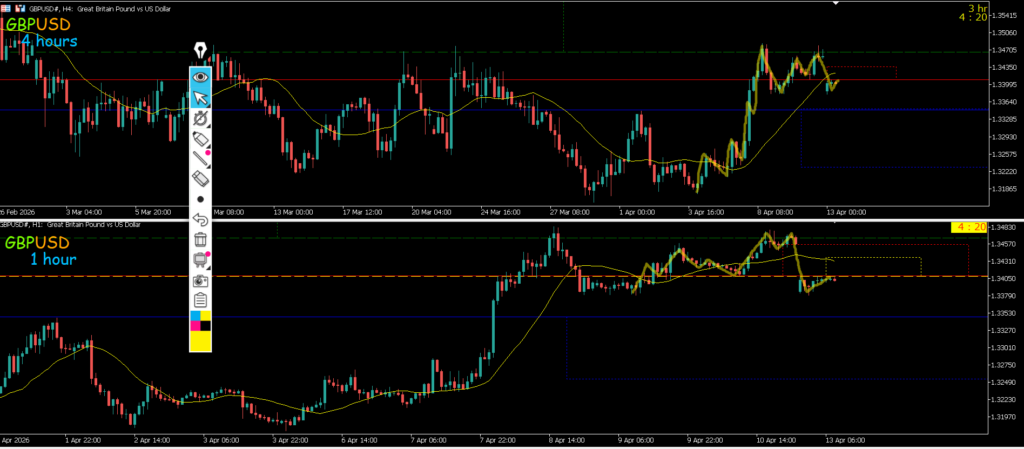Click the 'GBPUSD' label on the H1 chart
The image size is (1024, 449).
click(x=37, y=243)
